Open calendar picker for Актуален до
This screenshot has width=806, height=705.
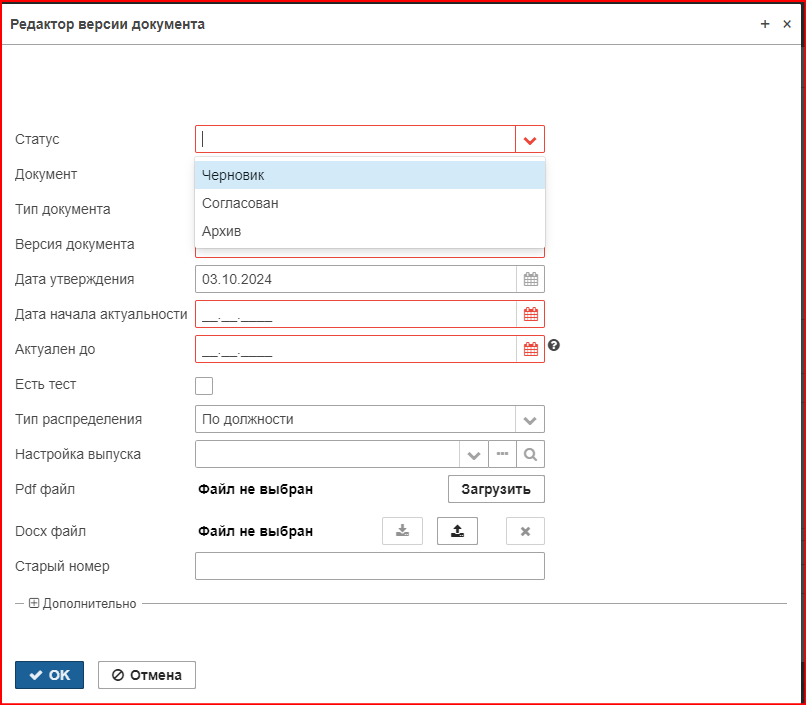coord(530,349)
